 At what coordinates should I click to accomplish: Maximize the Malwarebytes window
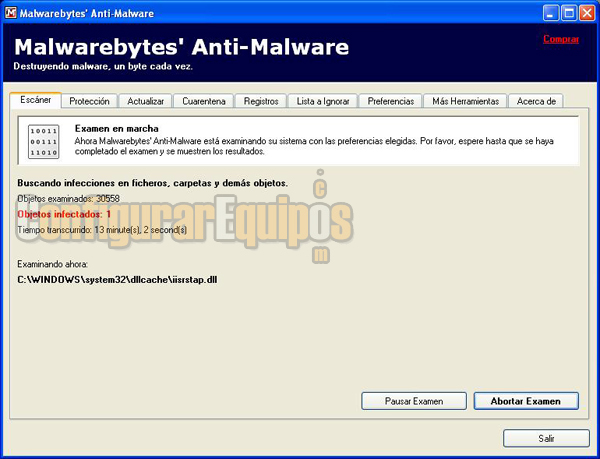coord(569,13)
